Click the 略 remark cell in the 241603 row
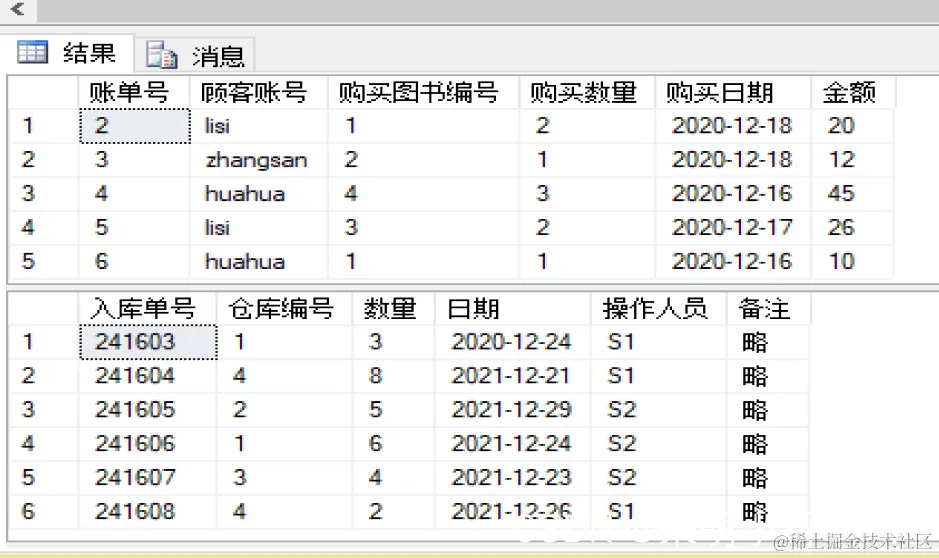939x558 pixels. (x=768, y=342)
